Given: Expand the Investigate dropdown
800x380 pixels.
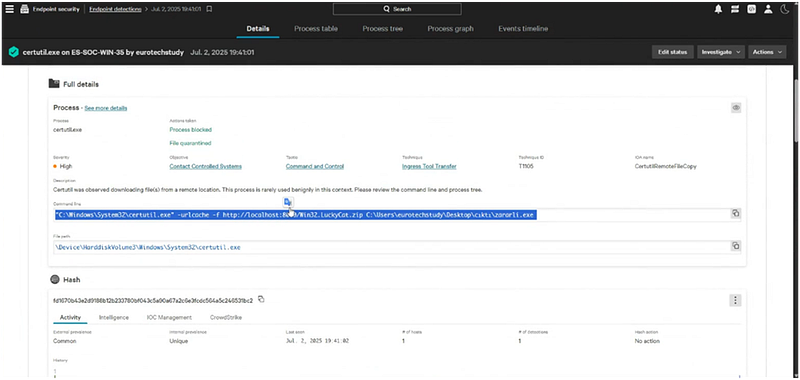Looking at the screenshot, I should pyautogui.click(x=721, y=52).
